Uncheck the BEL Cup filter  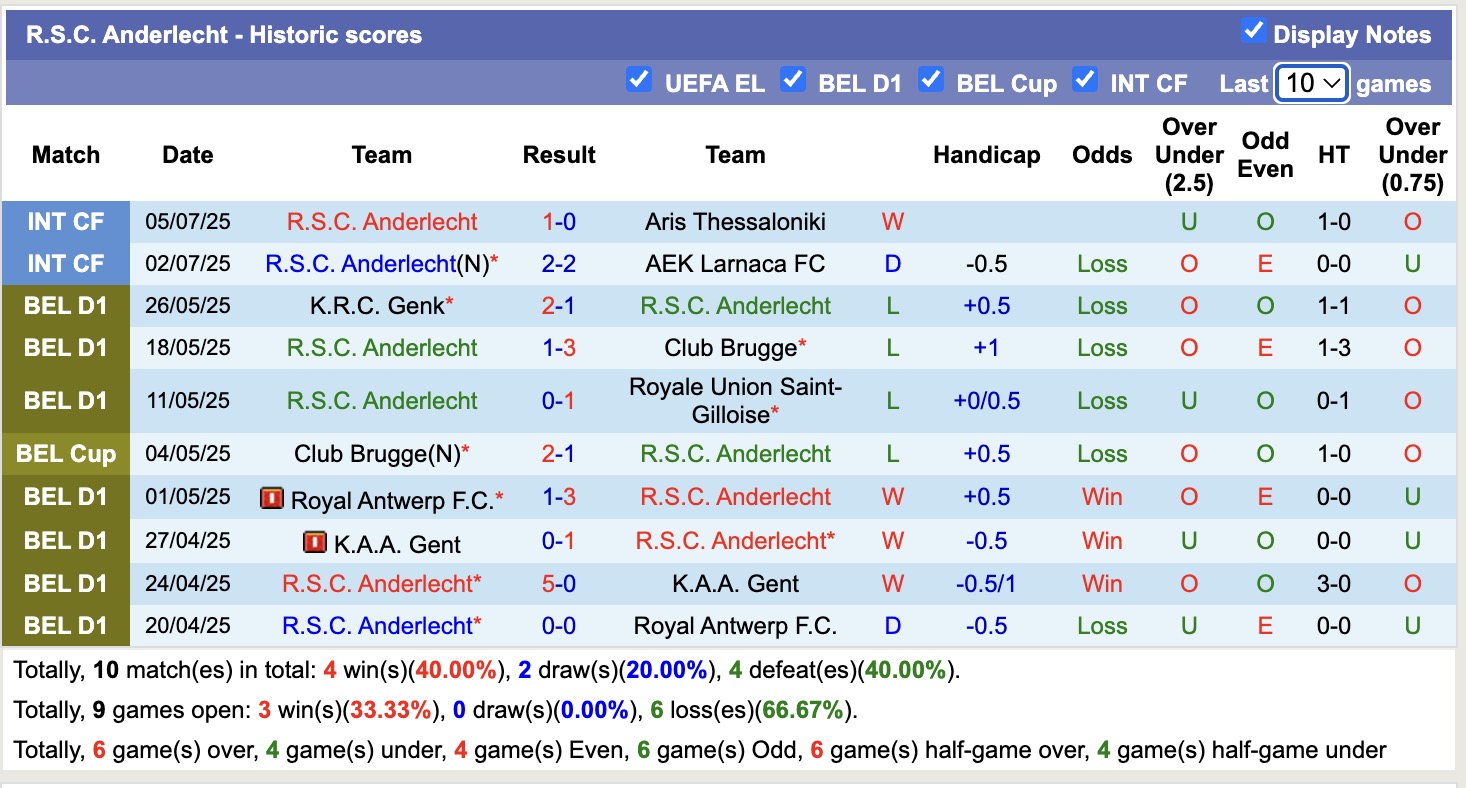931,82
